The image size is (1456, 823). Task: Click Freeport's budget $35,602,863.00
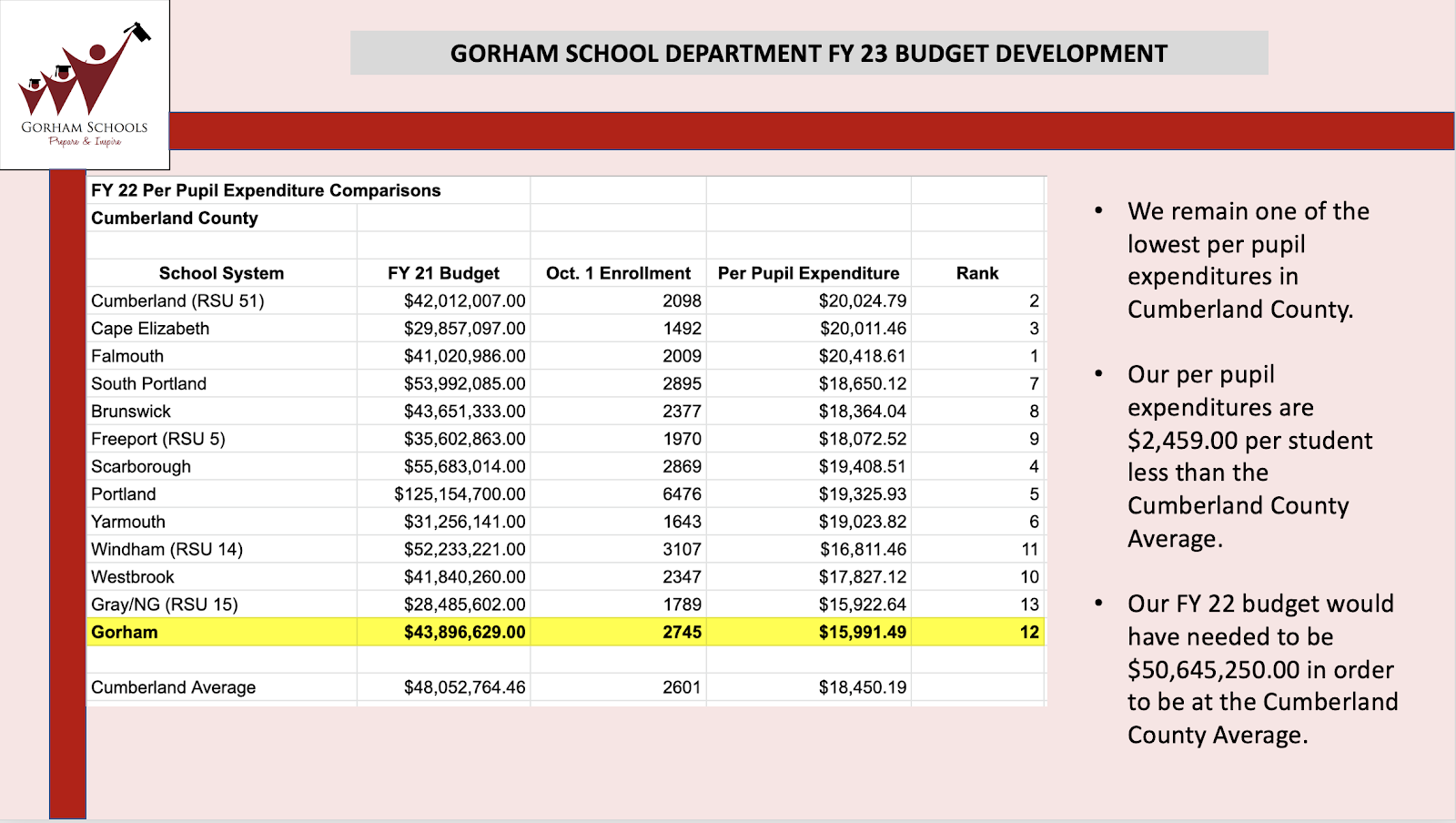(465, 439)
